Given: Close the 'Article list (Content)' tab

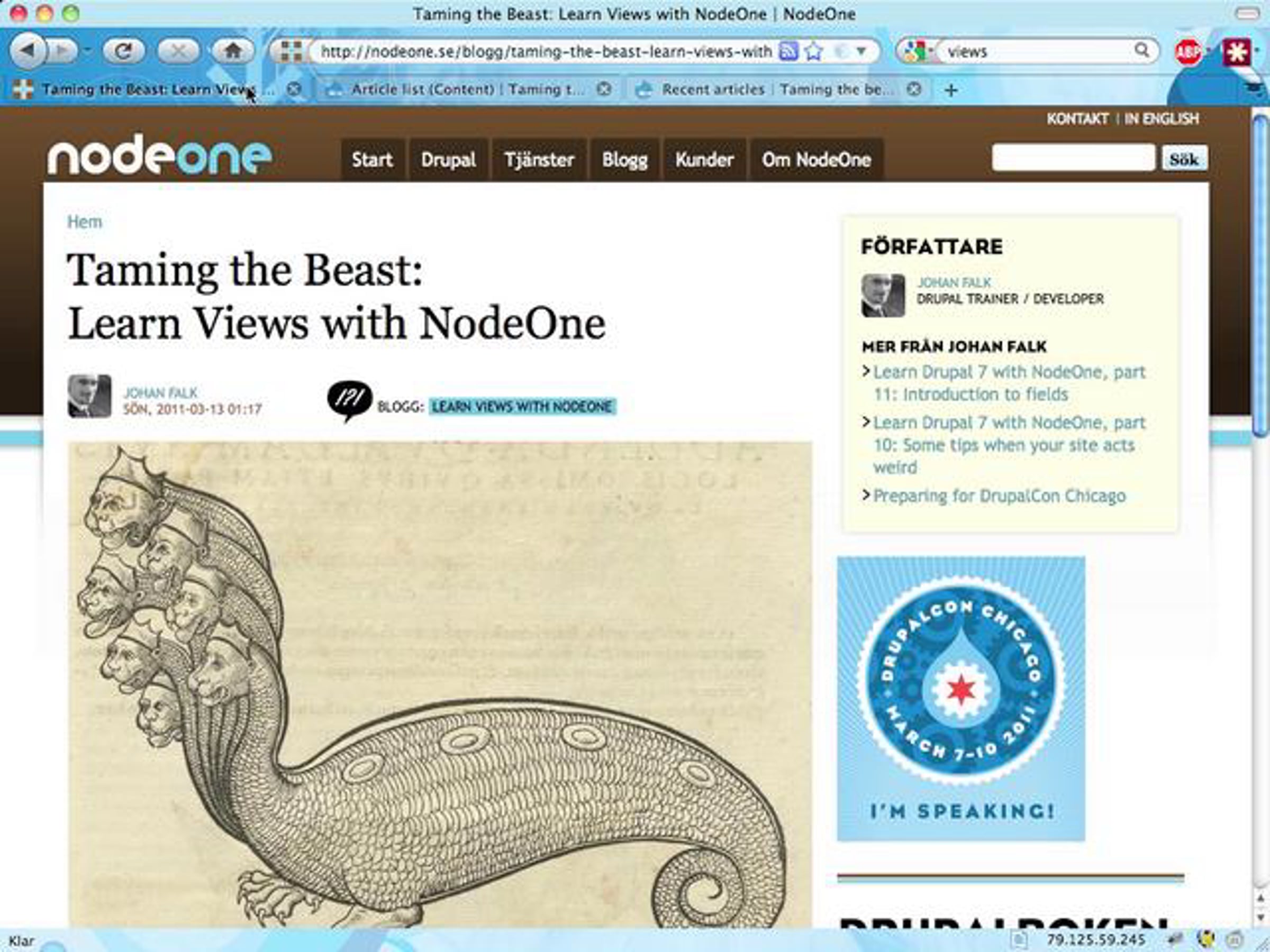Looking at the screenshot, I should pos(603,89).
